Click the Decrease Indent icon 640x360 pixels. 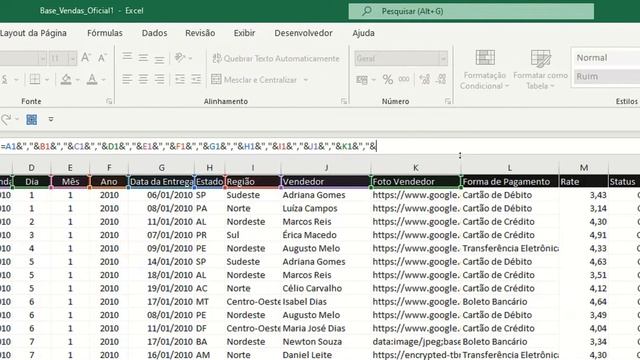click(x=180, y=79)
